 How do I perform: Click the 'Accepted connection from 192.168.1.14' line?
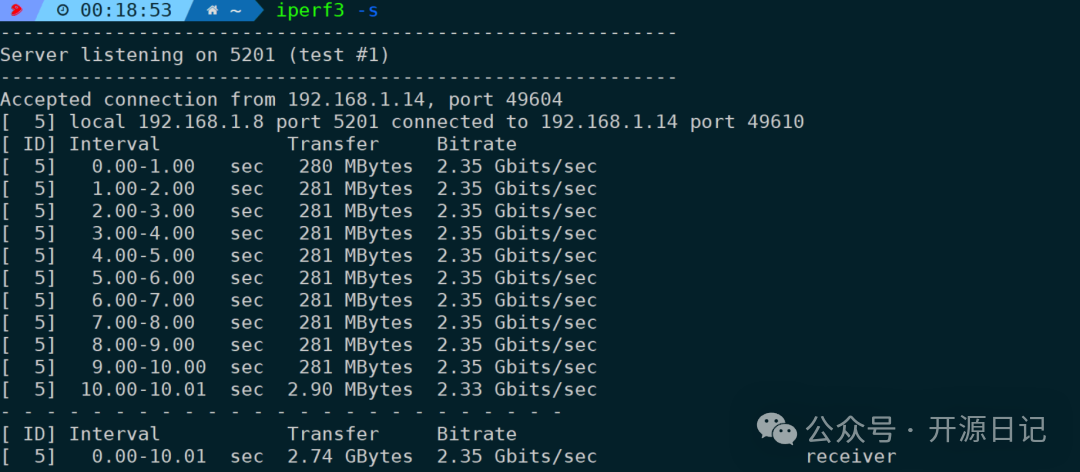[281, 99]
